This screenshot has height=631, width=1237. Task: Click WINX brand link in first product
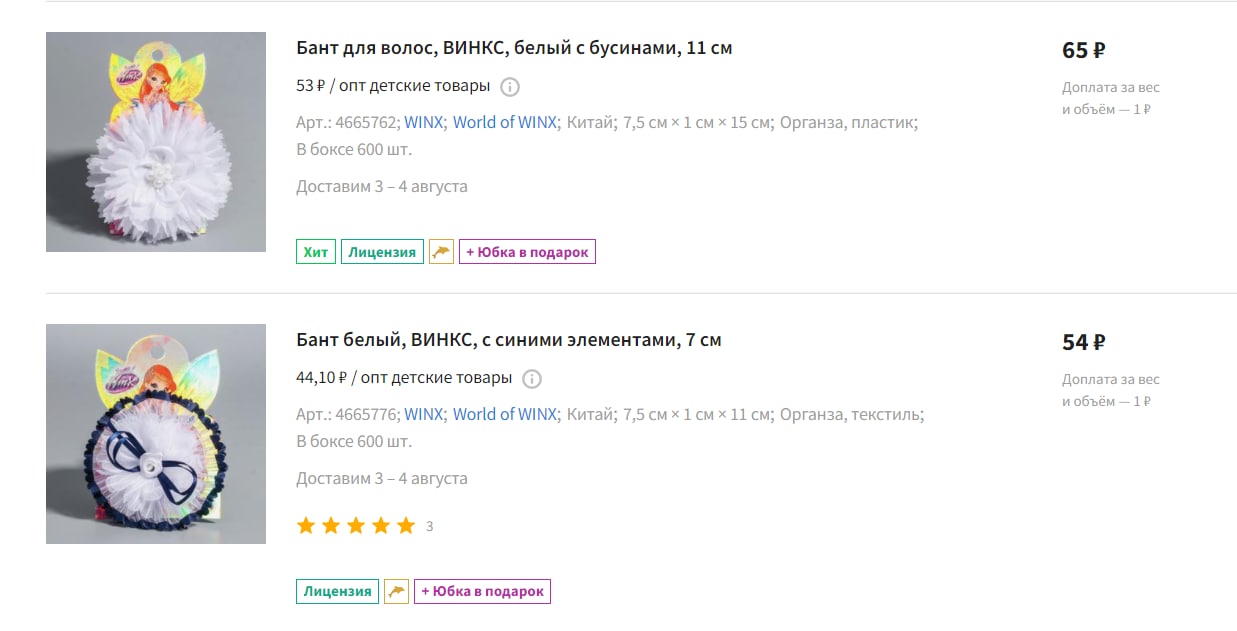424,122
